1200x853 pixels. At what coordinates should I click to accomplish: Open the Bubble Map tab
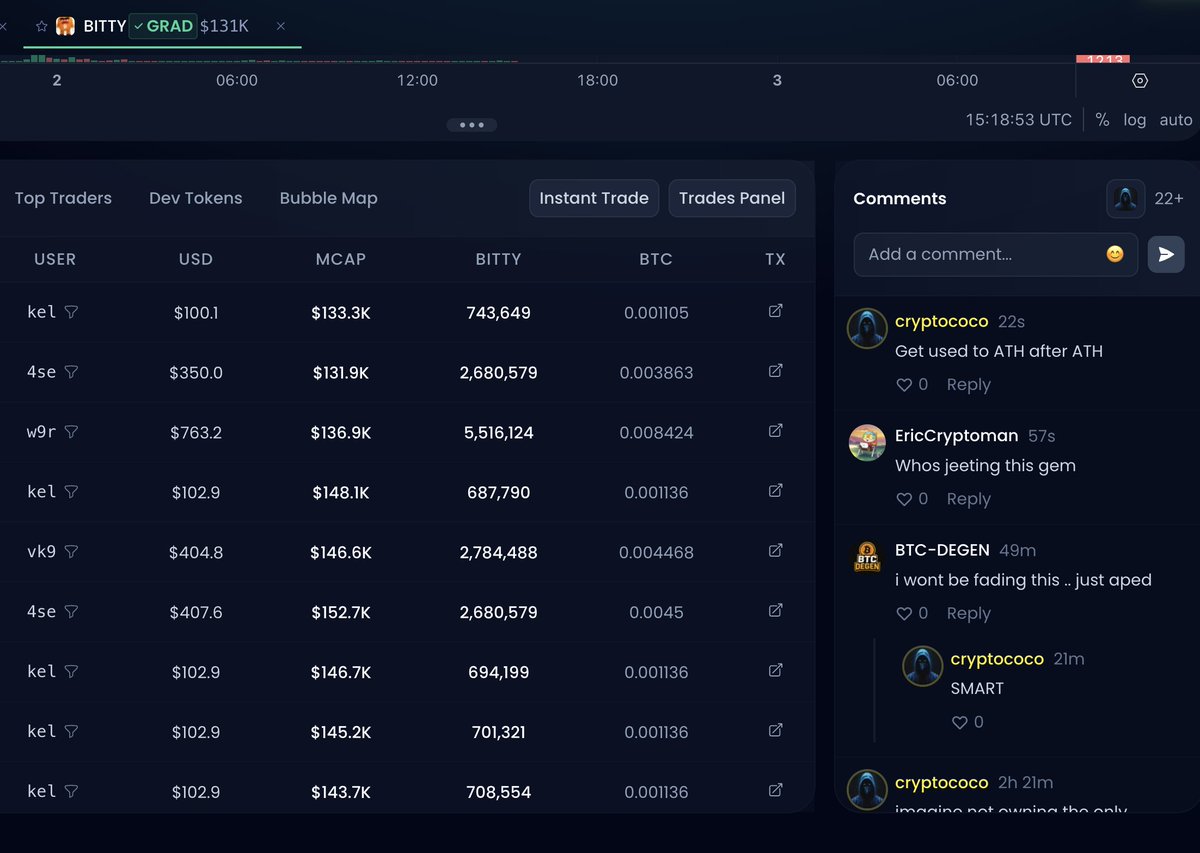click(x=328, y=198)
